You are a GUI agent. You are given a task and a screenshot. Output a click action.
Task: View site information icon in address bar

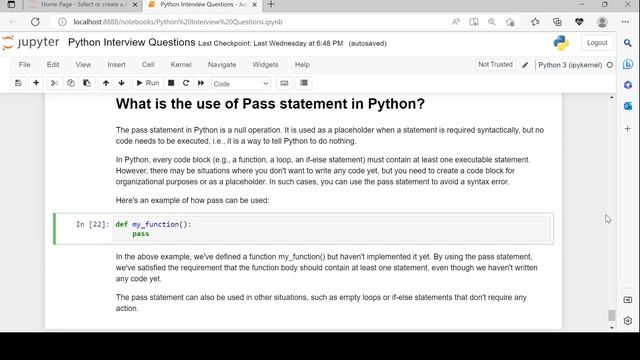[x=62, y=22]
